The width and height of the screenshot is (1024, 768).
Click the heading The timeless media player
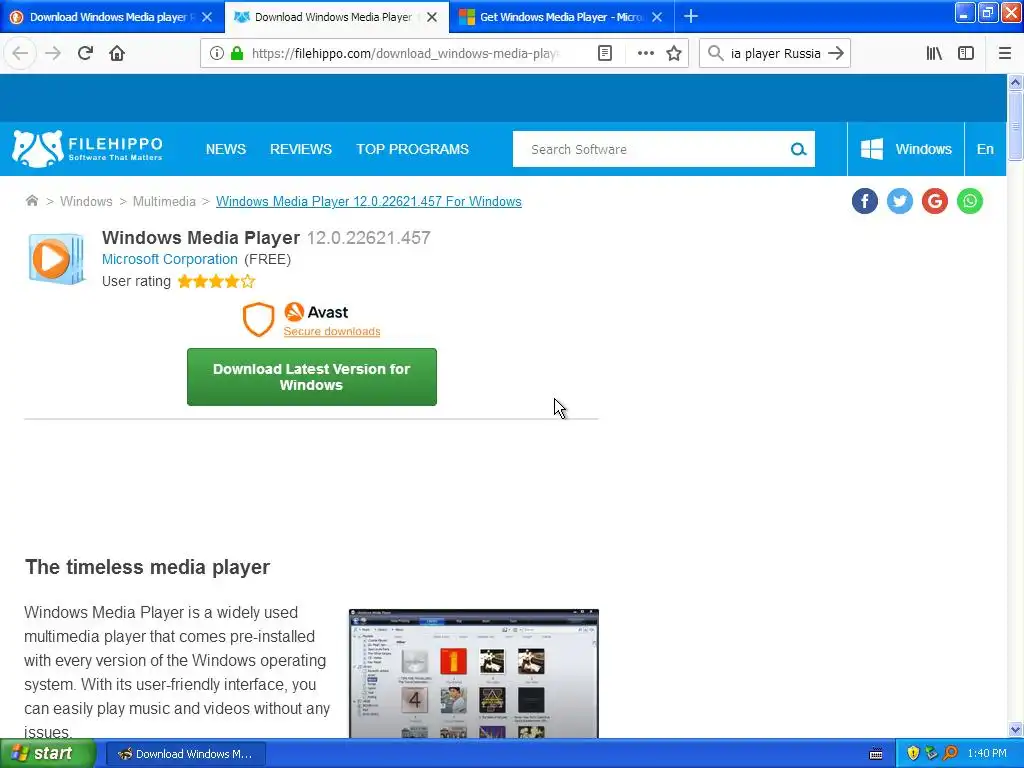tap(148, 567)
